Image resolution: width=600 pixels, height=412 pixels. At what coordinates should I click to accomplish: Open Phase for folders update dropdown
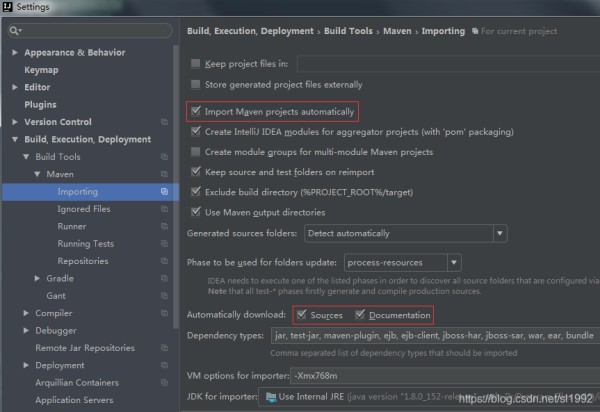click(454, 263)
